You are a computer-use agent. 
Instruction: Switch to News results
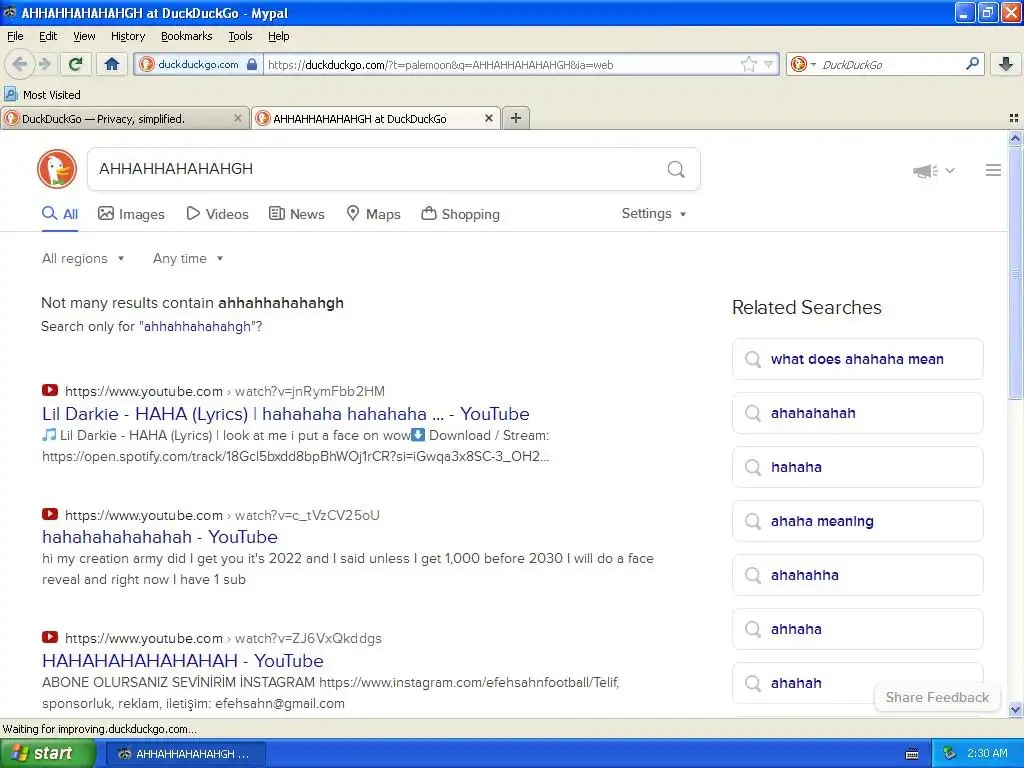point(296,214)
